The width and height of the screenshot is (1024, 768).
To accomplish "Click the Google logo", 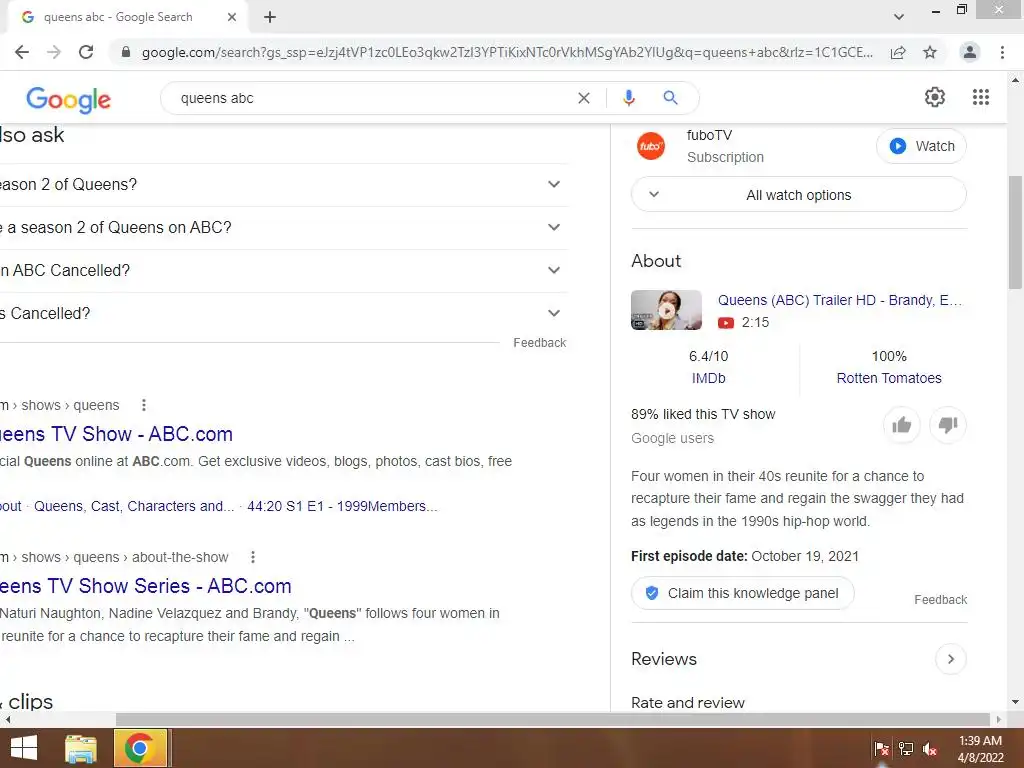I will pyautogui.click(x=69, y=99).
